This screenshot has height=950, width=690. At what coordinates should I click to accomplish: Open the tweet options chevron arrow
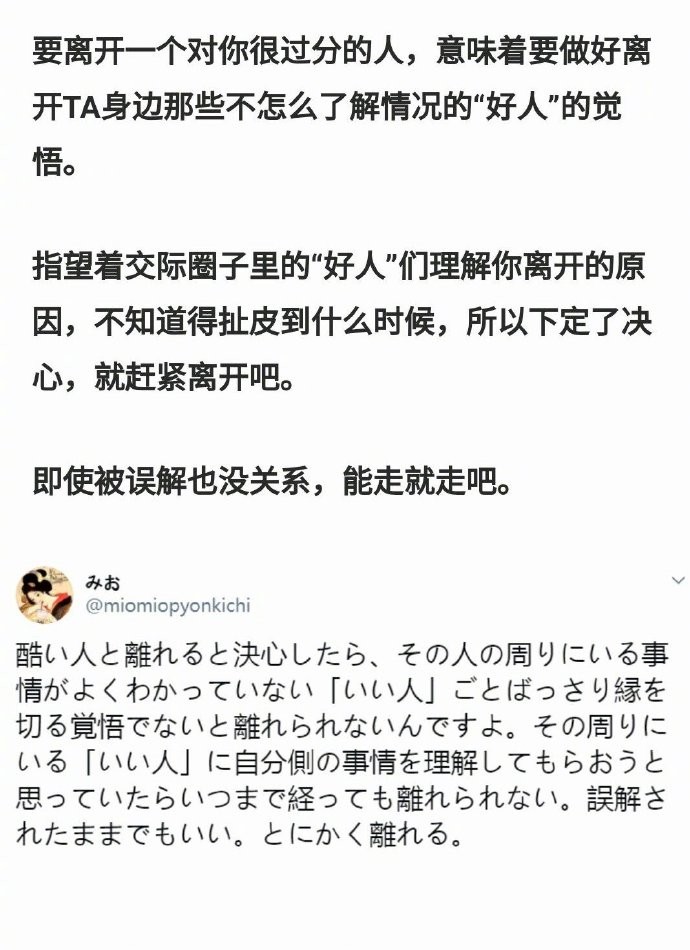[x=678, y=581]
